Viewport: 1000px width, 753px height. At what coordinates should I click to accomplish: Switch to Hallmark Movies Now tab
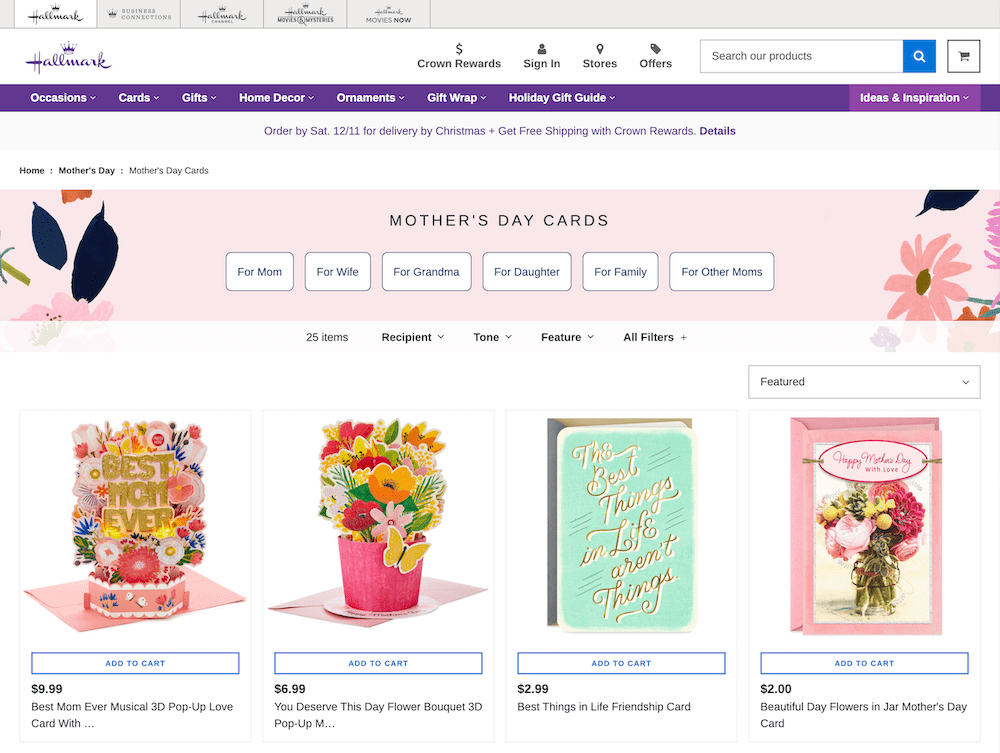pyautogui.click(x=388, y=14)
